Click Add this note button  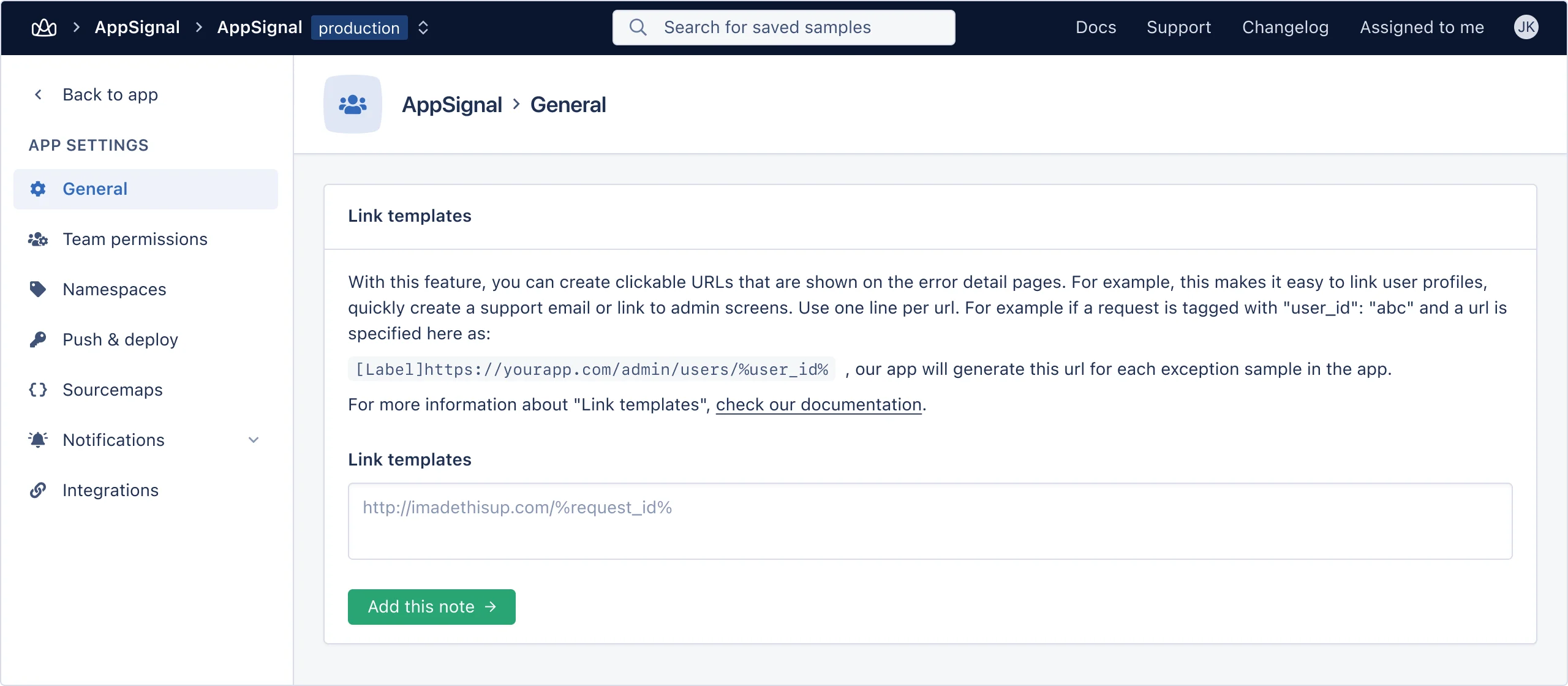(x=432, y=607)
